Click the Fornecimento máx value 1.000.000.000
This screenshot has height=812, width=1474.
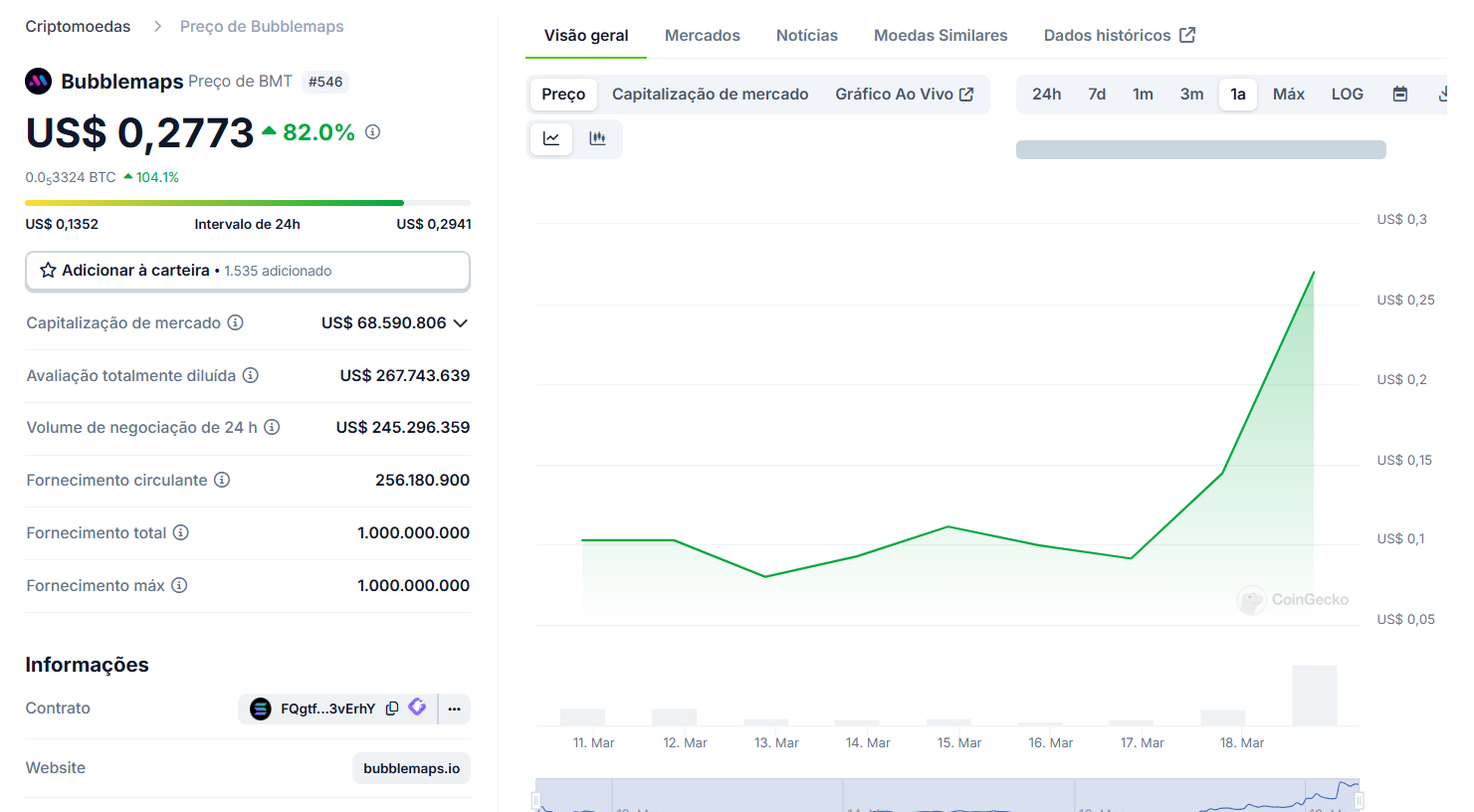[414, 585]
